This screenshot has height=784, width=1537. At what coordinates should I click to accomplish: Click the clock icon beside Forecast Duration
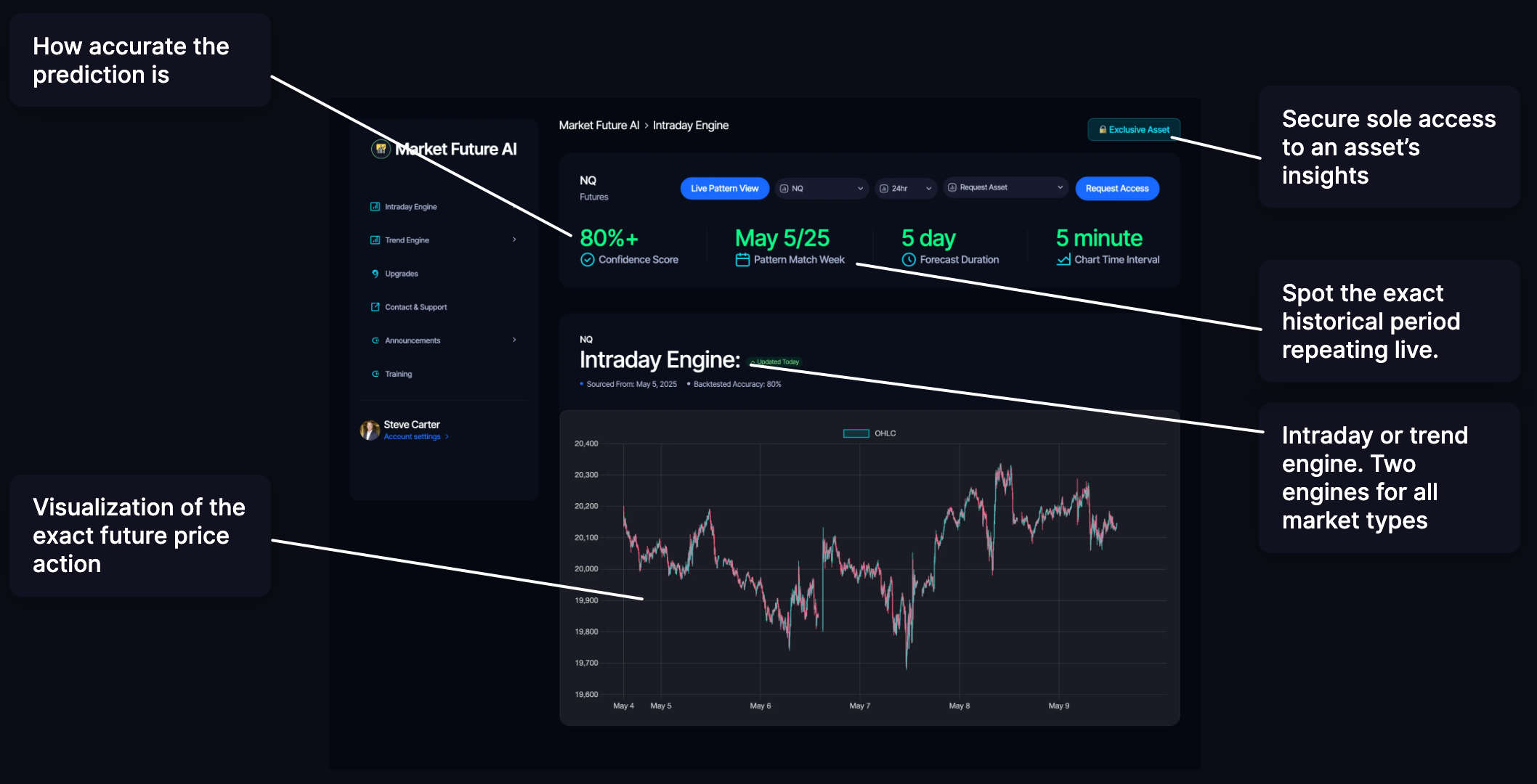coord(908,259)
